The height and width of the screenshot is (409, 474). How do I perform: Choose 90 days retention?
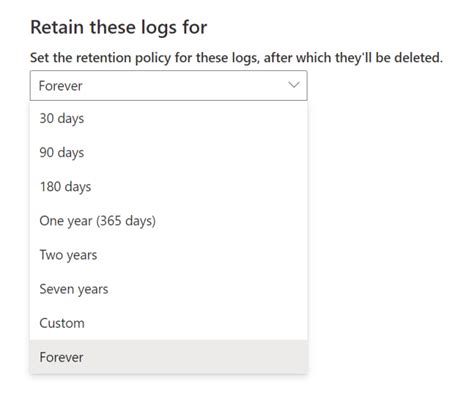point(169,152)
